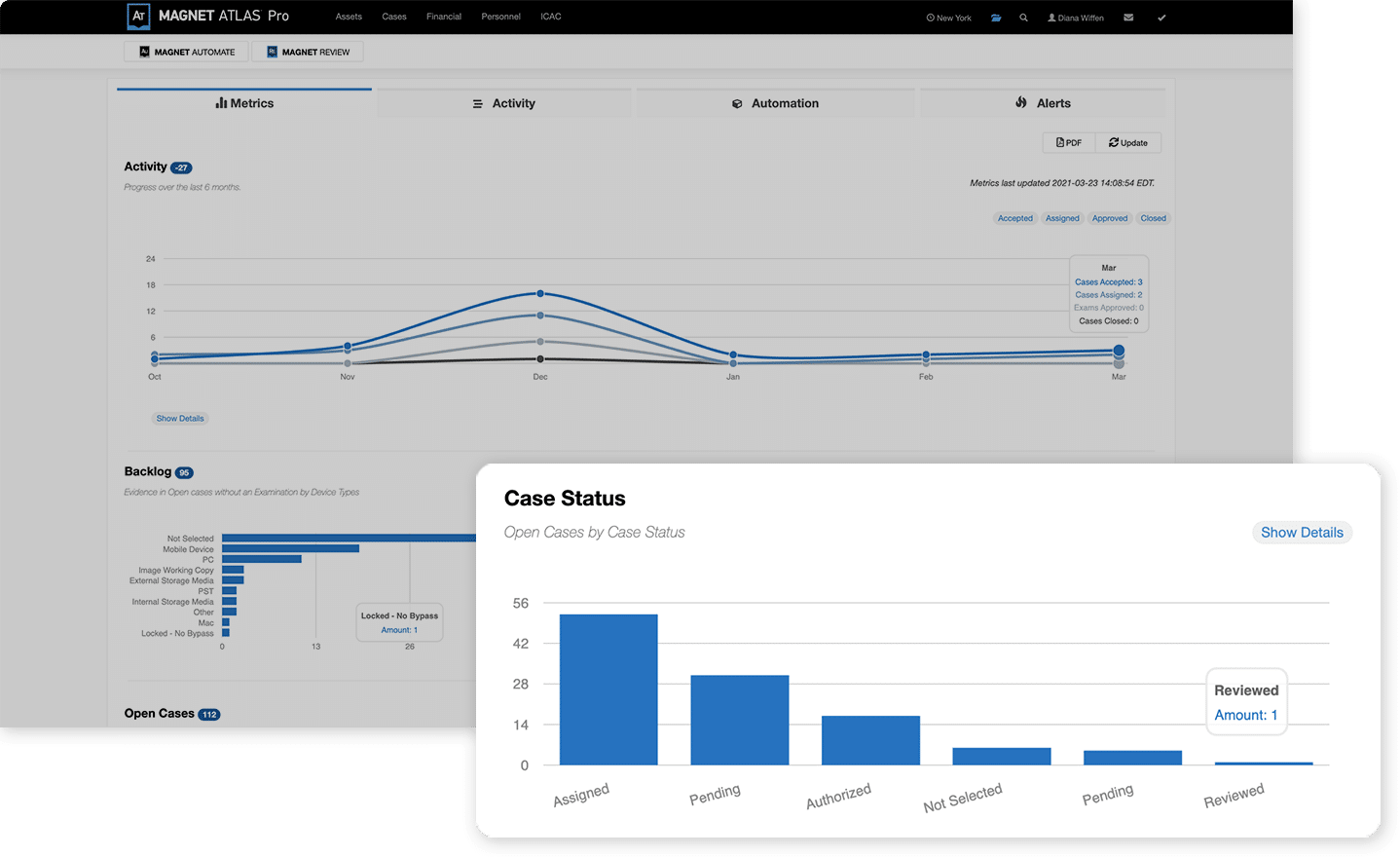
Task: Click the Mobile Device bar in Backlog chart
Action: click(x=290, y=549)
